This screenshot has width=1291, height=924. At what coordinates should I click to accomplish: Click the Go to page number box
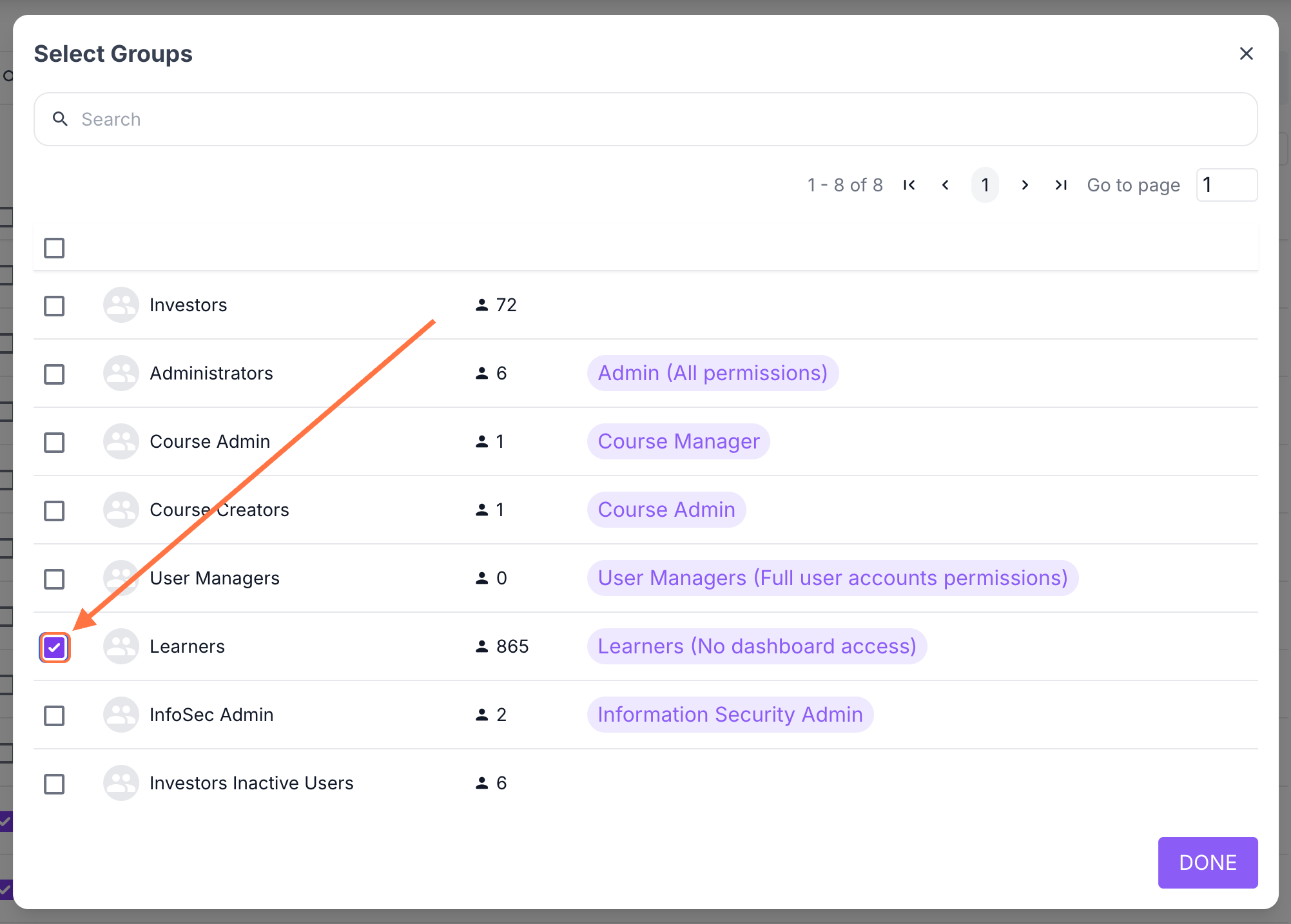(x=1226, y=186)
